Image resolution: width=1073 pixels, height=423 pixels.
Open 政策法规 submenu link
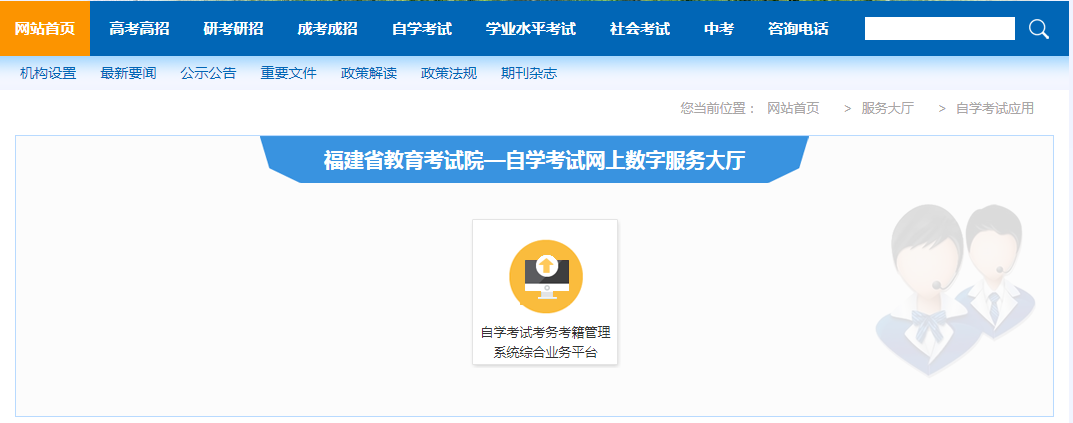[x=449, y=73]
